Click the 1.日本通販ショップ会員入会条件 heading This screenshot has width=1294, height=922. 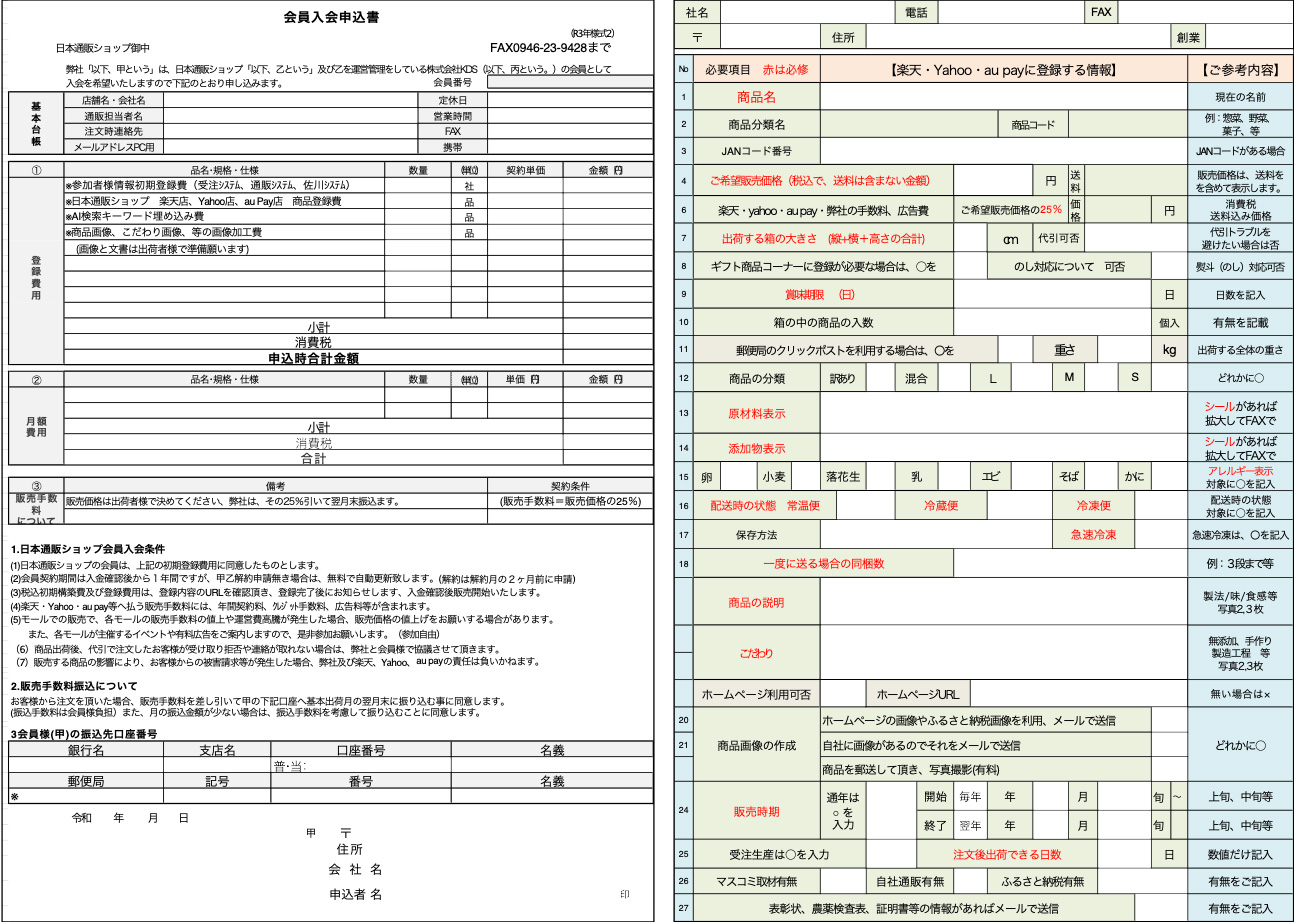point(88,549)
